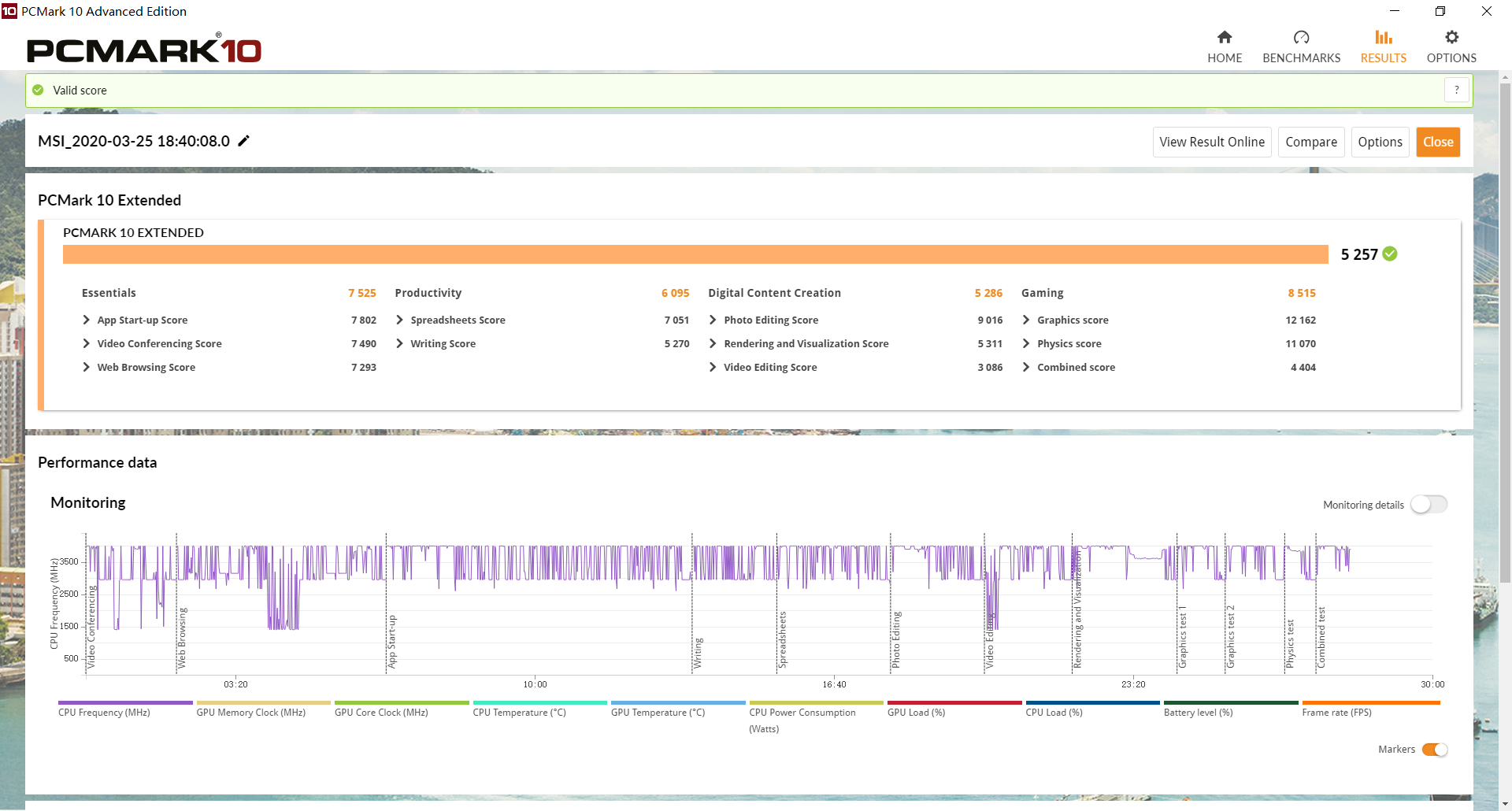1512x811 pixels.
Task: Click the green checkmark beside 5 257
Action: pyautogui.click(x=1390, y=254)
